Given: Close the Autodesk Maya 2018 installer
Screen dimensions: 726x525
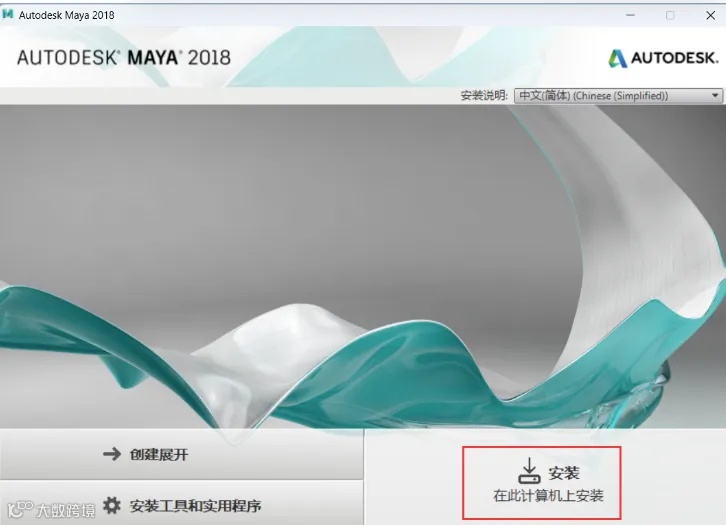Looking at the screenshot, I should point(710,15).
